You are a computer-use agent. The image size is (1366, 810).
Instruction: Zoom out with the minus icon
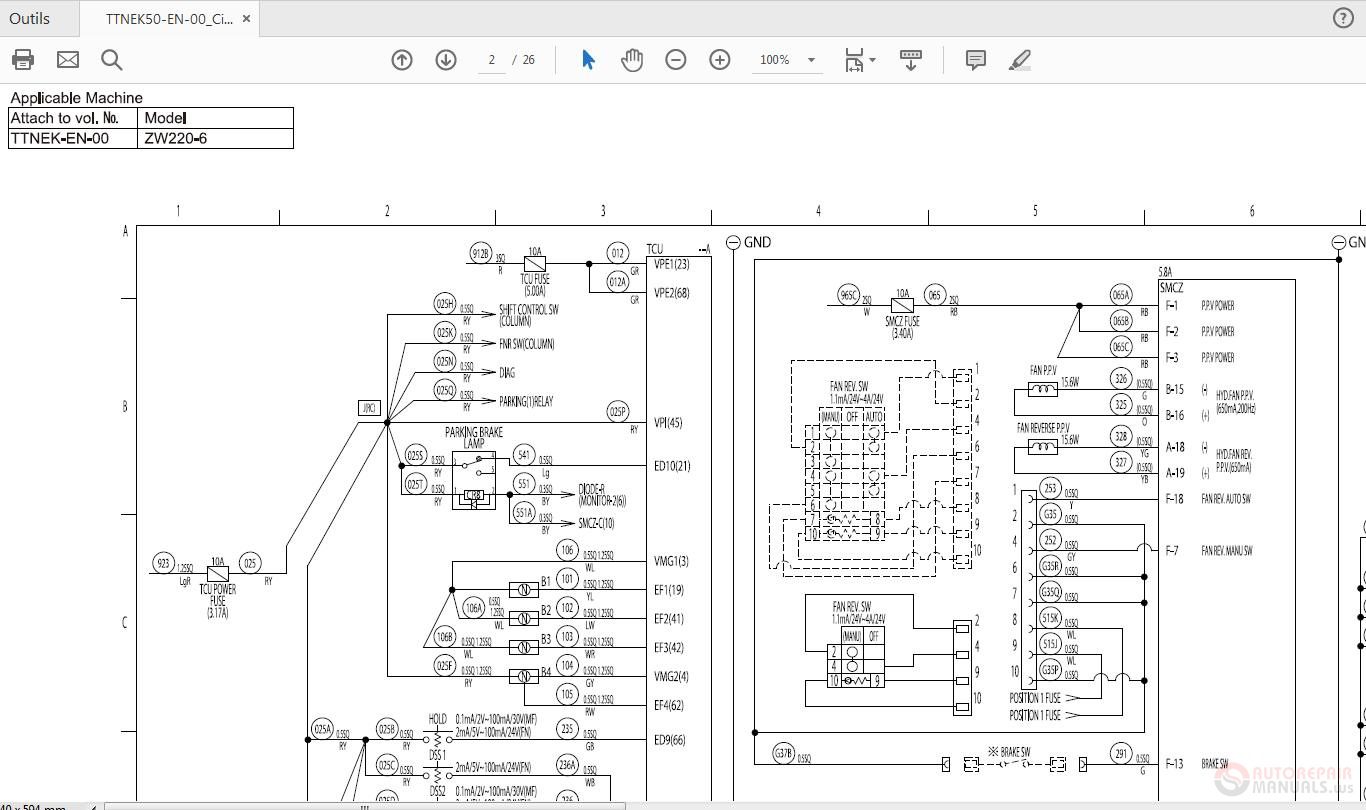(676, 59)
